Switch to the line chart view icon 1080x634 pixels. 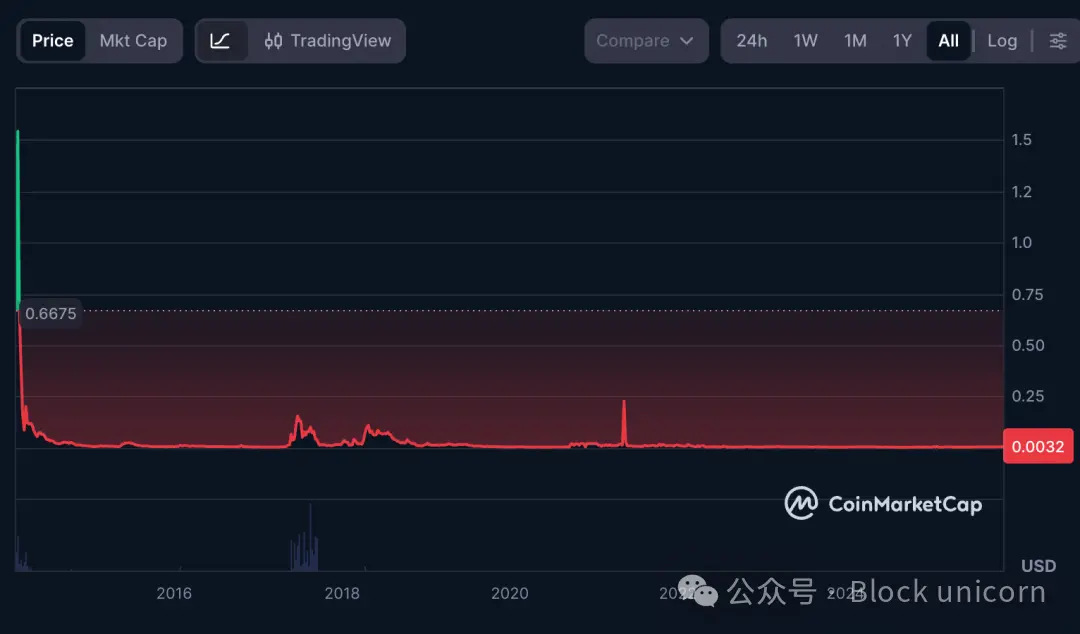pyautogui.click(x=220, y=41)
